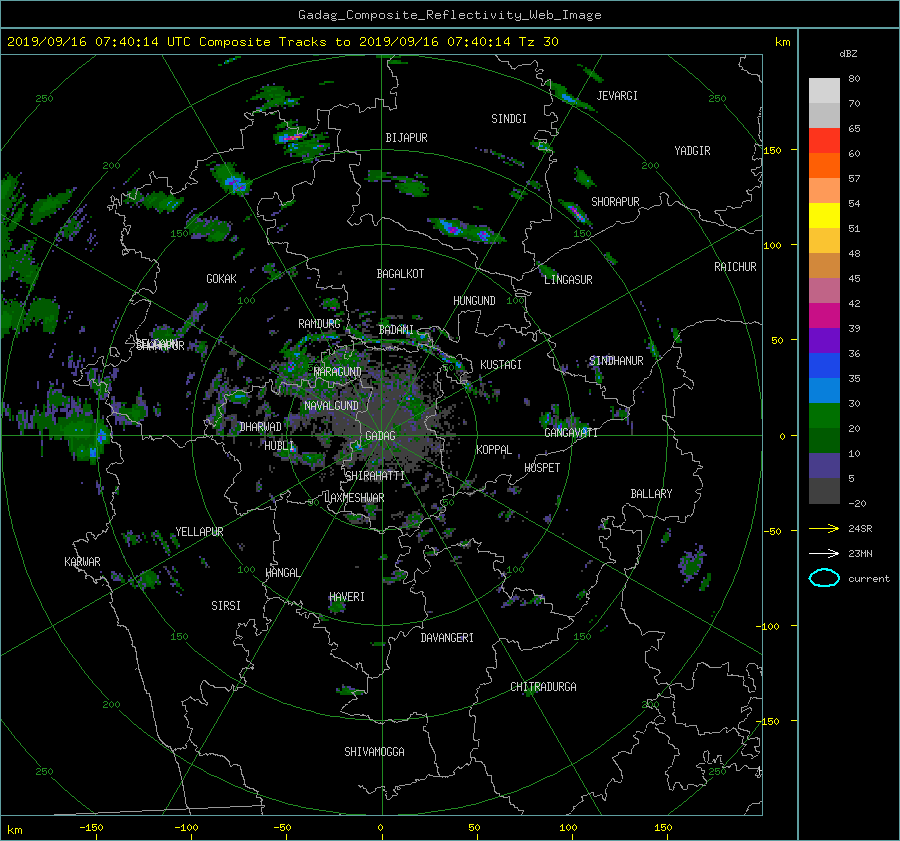
Task: Click the SINDHANUR label
Action: [616, 361]
